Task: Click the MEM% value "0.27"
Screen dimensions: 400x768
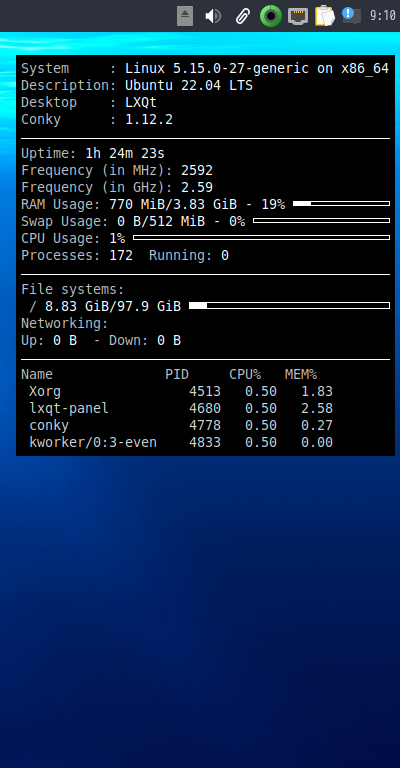Action: (x=317, y=425)
